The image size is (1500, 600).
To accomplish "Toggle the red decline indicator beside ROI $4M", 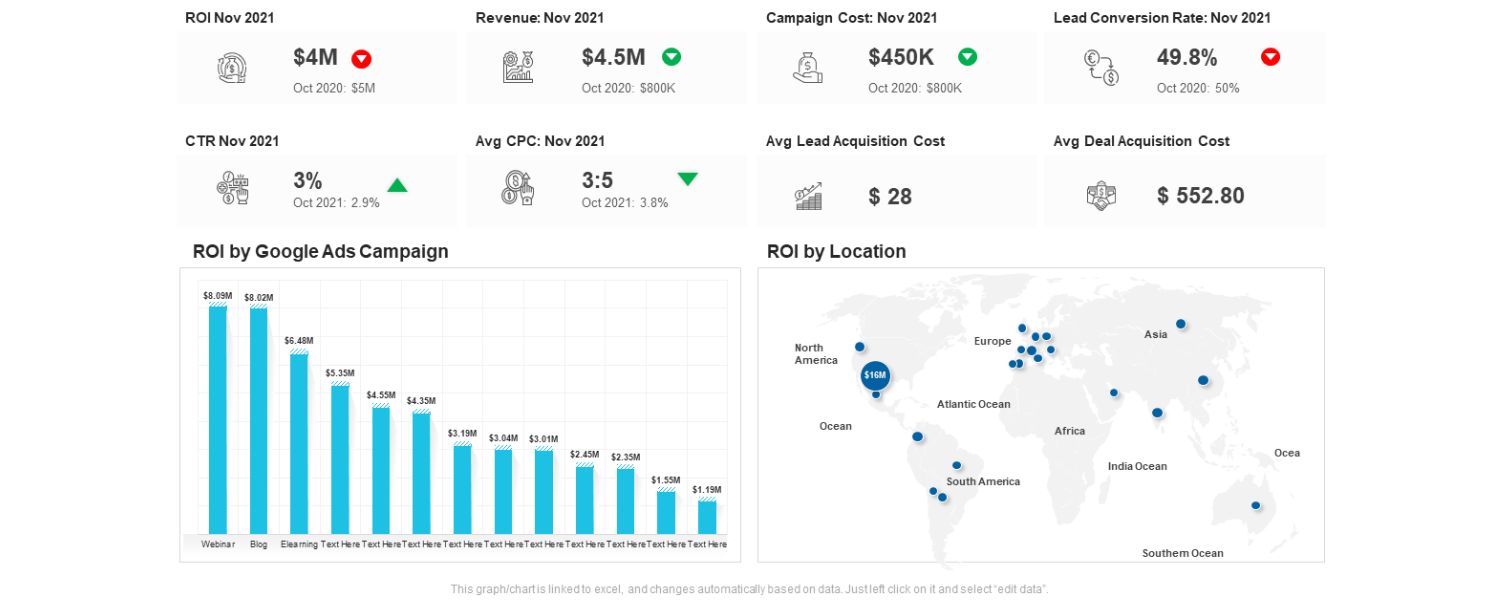I will [x=361, y=59].
